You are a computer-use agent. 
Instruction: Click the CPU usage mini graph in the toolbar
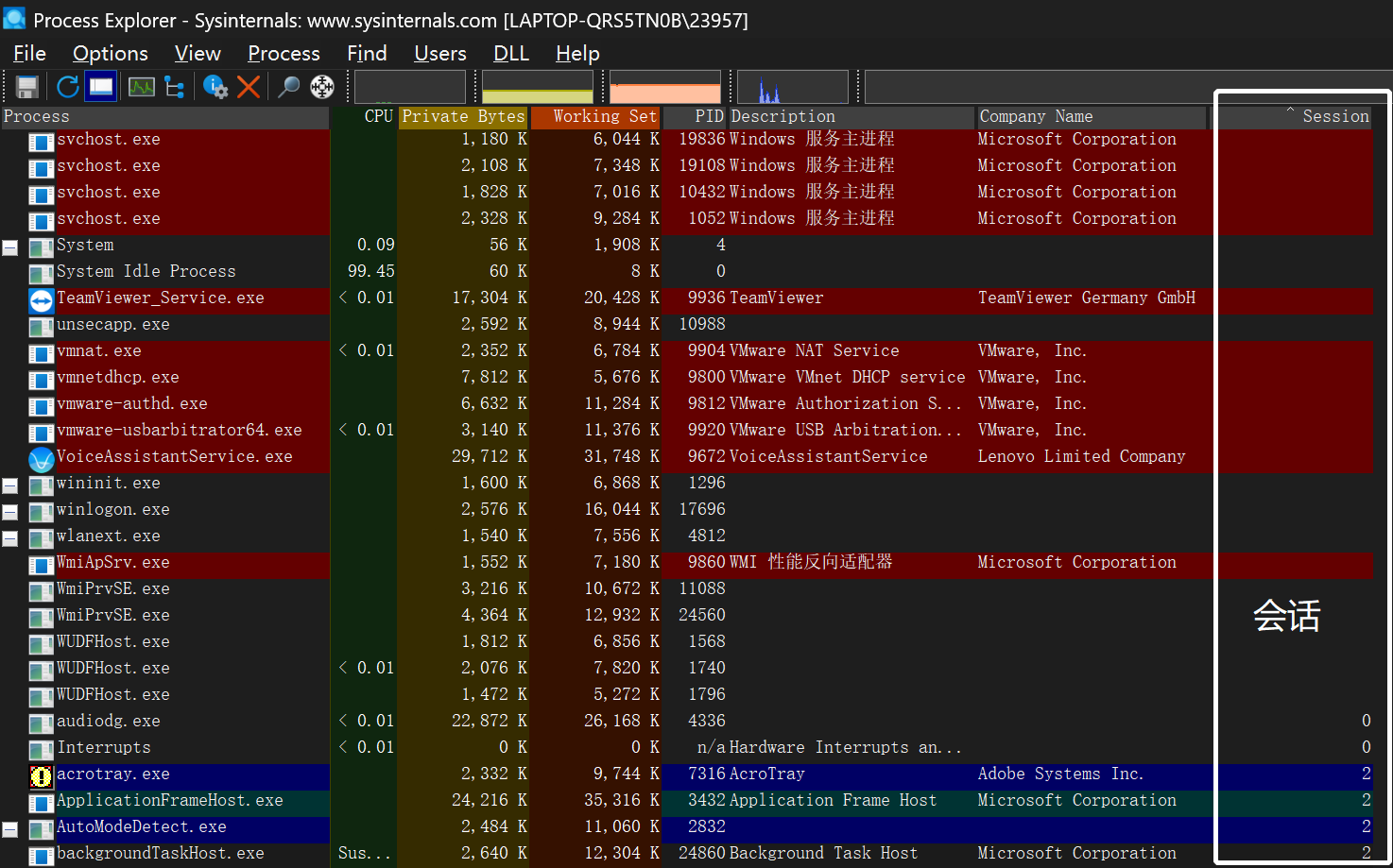(x=410, y=87)
